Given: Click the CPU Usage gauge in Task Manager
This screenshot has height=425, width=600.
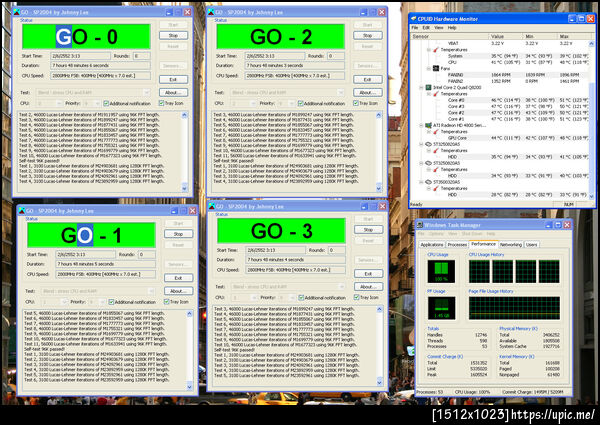Looking at the screenshot, I should 441,271.
